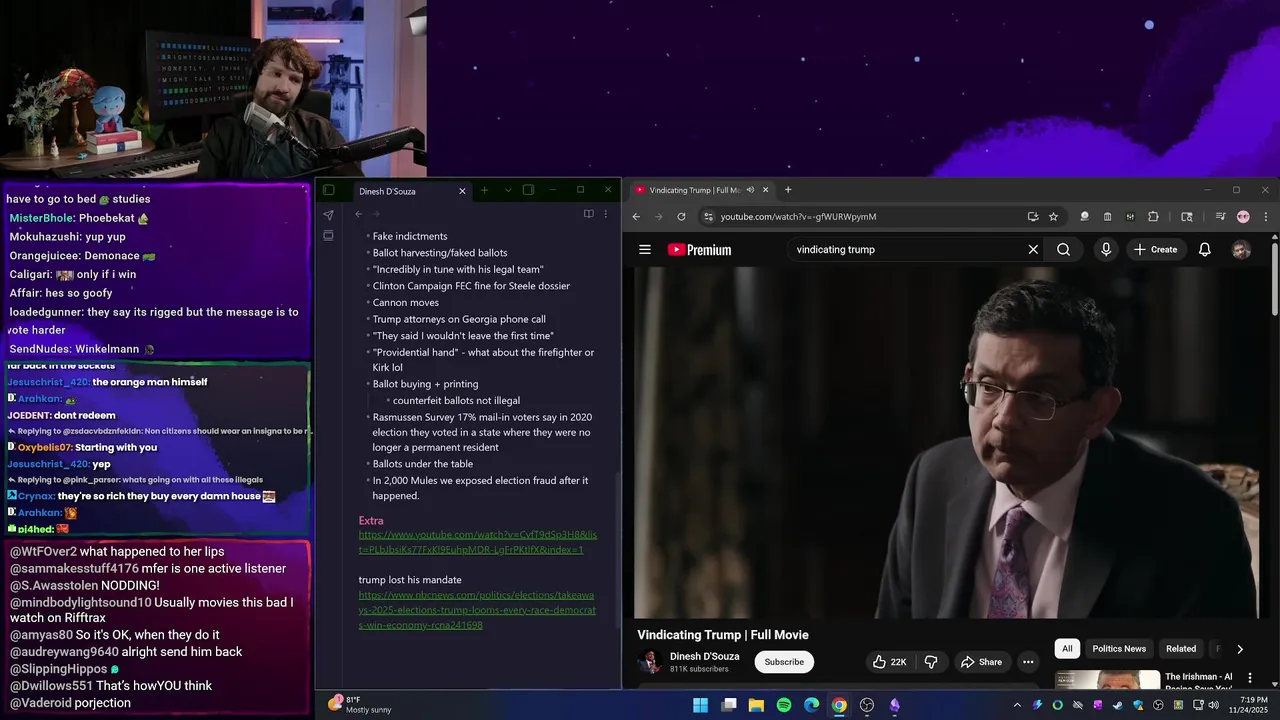This screenshot has width=1280, height=720.
Task: Show more filter chips with right arrow
Action: [x=1240, y=649]
